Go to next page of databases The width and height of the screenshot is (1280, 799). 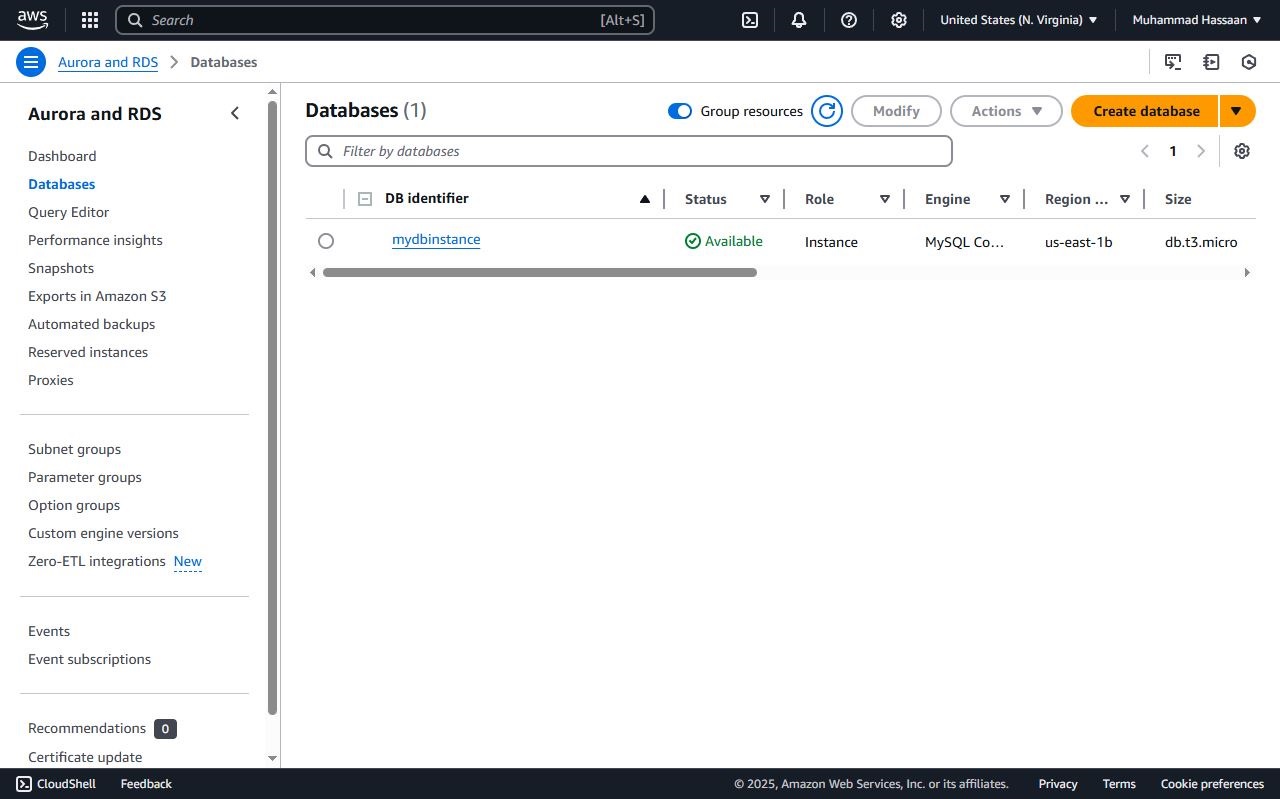pyautogui.click(x=1201, y=151)
